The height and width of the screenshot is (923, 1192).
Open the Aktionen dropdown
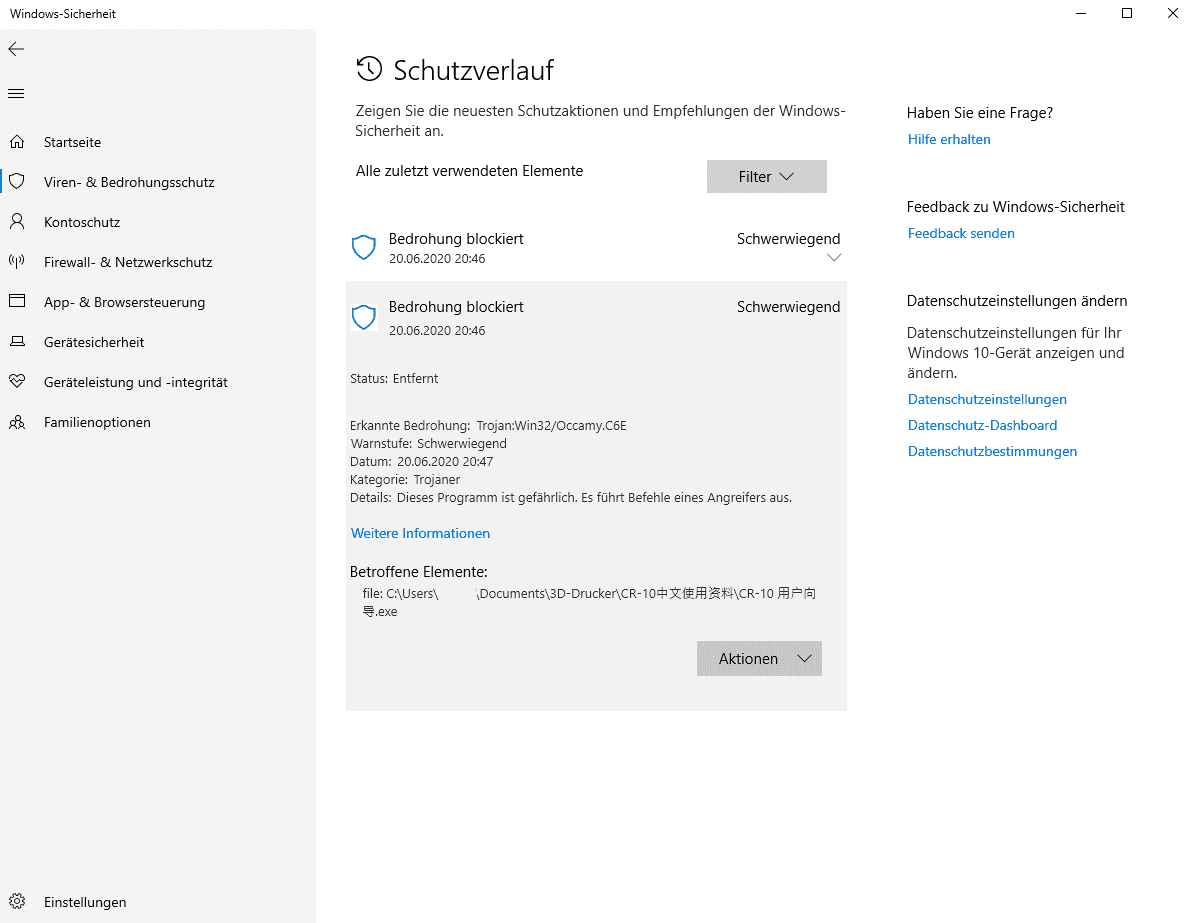pos(759,658)
